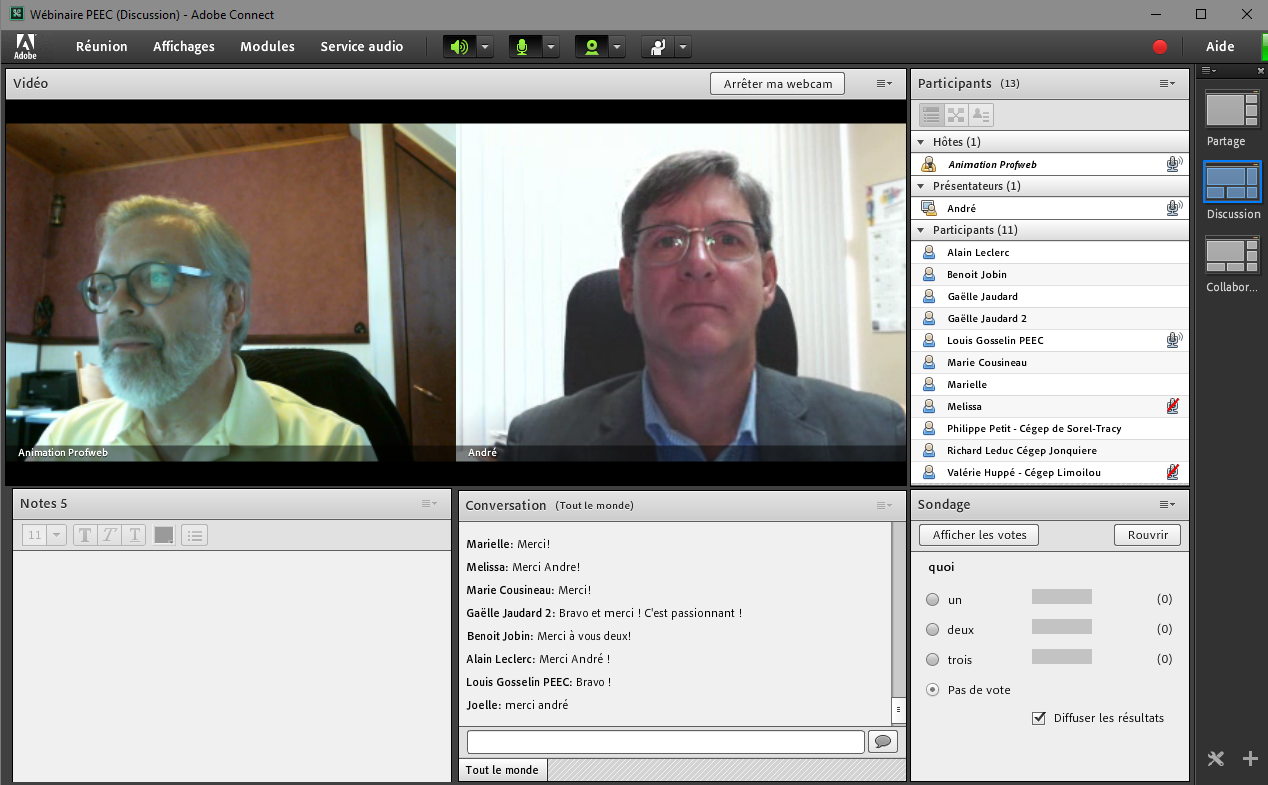The image size is (1268, 785).
Task: Click the raise hand status icon
Action: pos(657,47)
